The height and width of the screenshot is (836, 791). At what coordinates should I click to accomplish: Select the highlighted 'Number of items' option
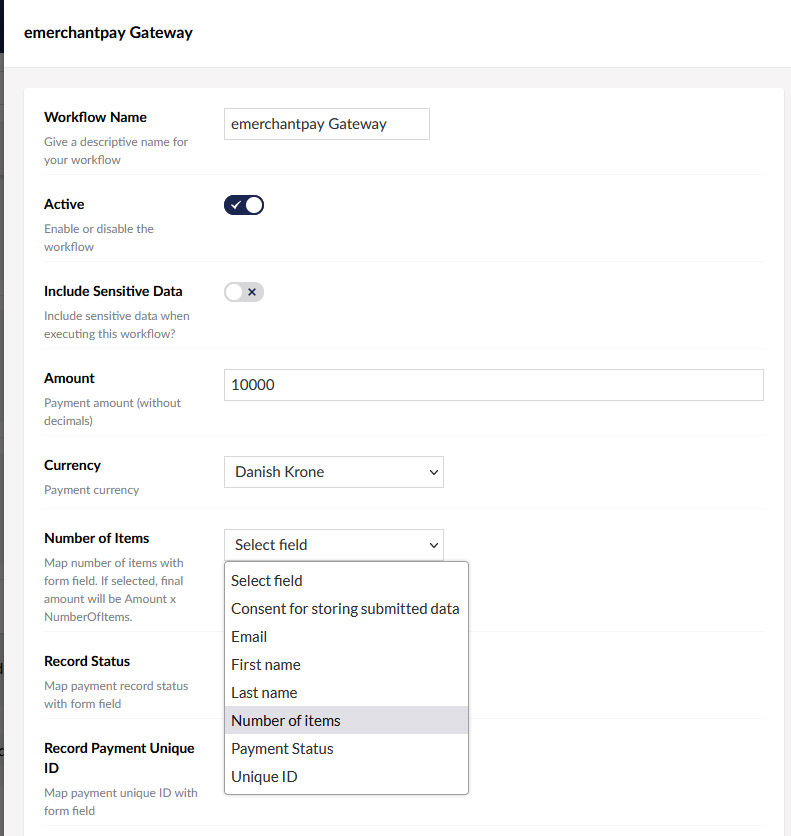(346, 721)
